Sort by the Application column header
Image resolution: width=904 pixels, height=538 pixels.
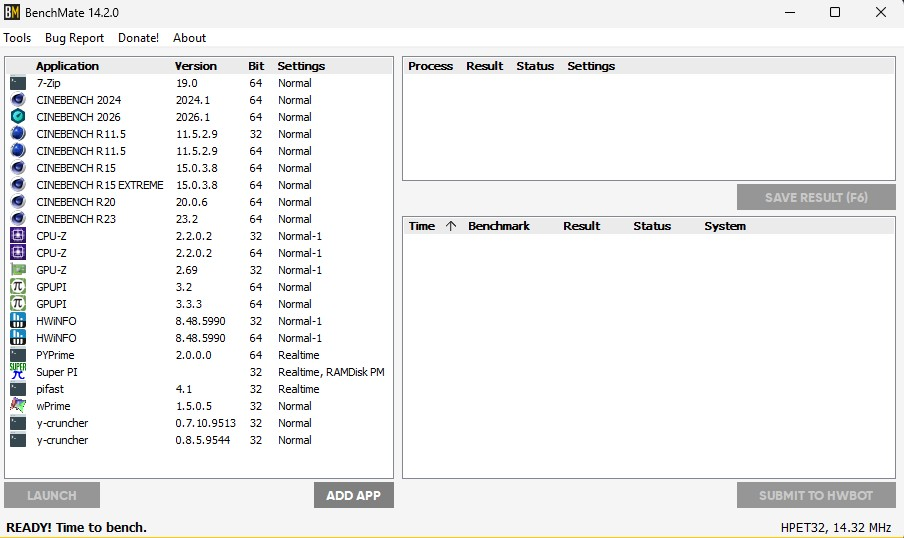pyautogui.click(x=67, y=66)
